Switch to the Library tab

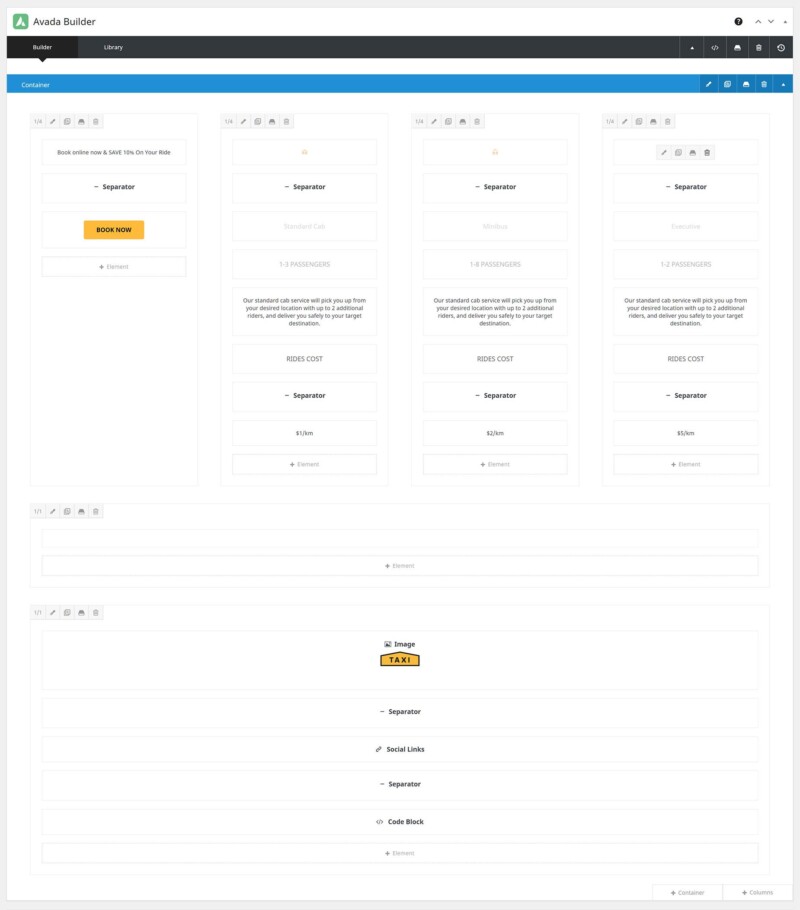[112, 47]
